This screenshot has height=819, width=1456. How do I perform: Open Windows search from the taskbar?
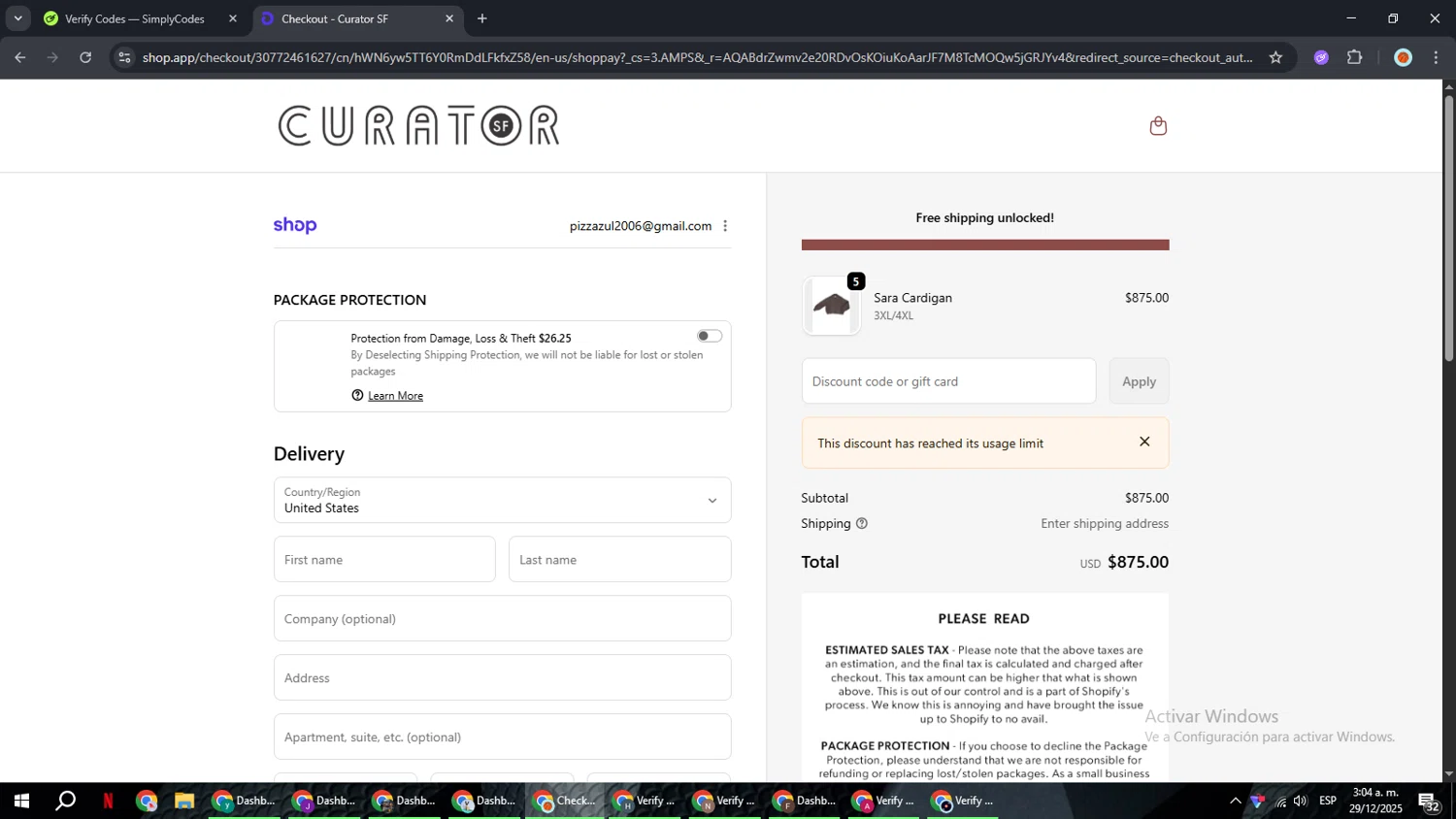65,802
